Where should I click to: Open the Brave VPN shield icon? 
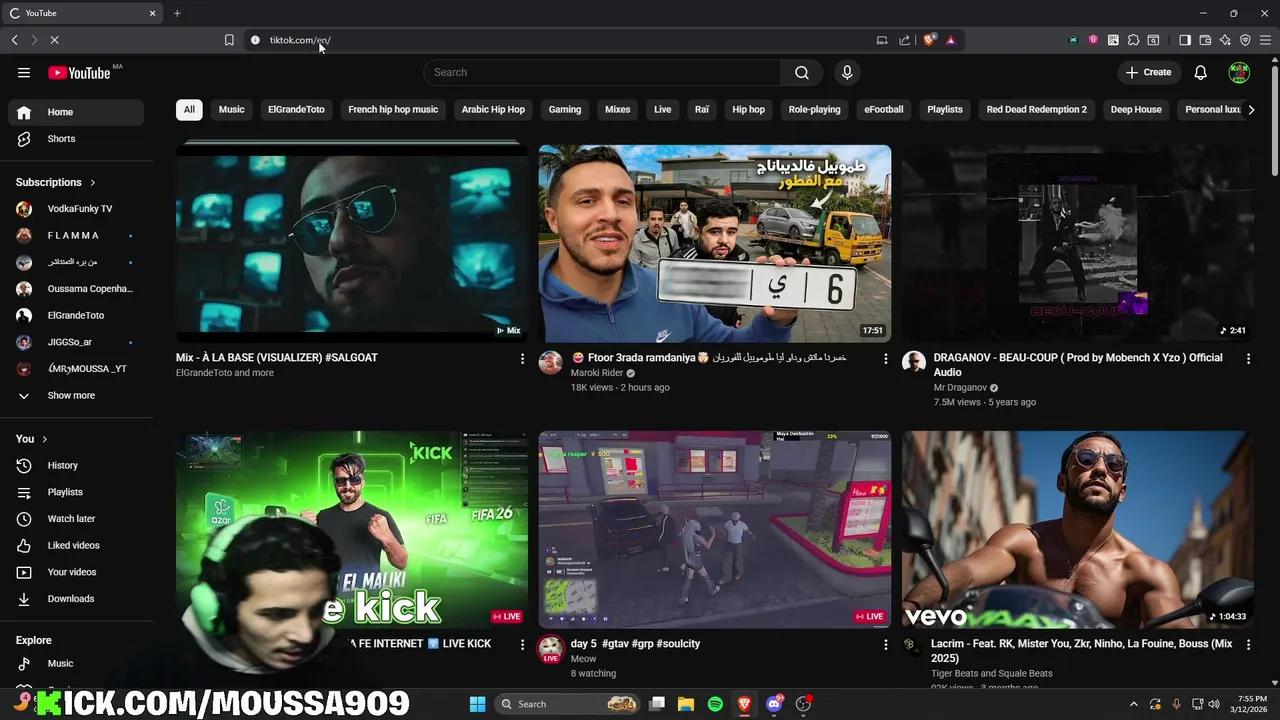1245,40
